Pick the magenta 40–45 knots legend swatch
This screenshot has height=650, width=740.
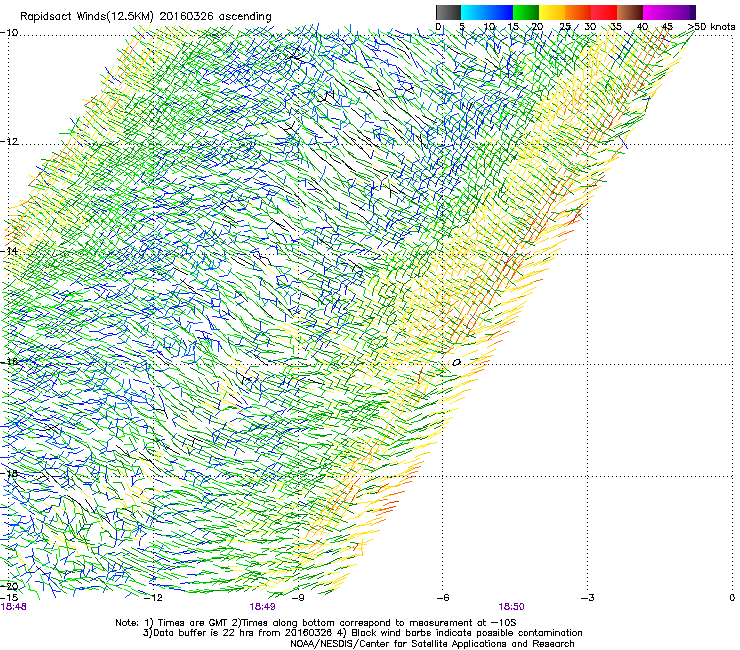click(656, 12)
